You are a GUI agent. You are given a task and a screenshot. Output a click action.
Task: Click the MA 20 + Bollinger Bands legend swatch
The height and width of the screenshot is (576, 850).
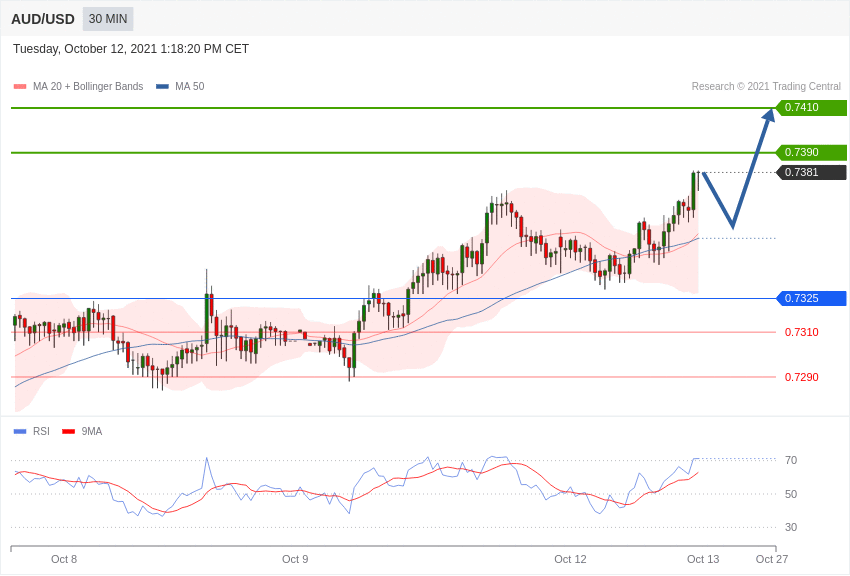click(x=20, y=86)
